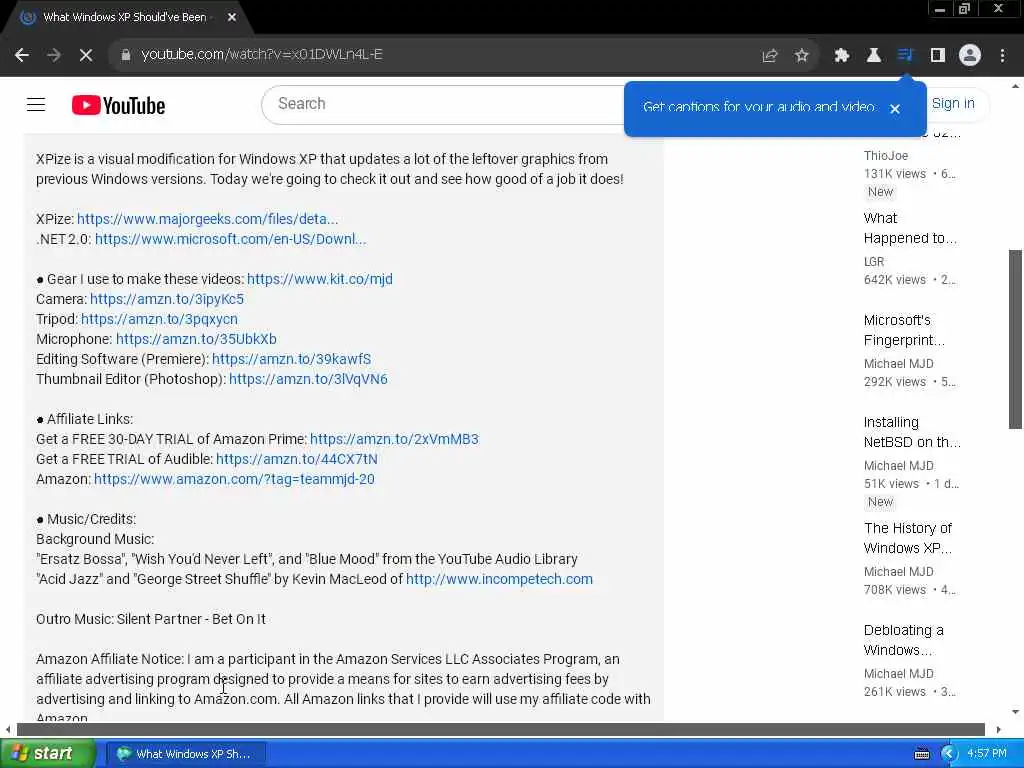Go back to the previous page
Screen dimensions: 1024x768
pos(22,55)
